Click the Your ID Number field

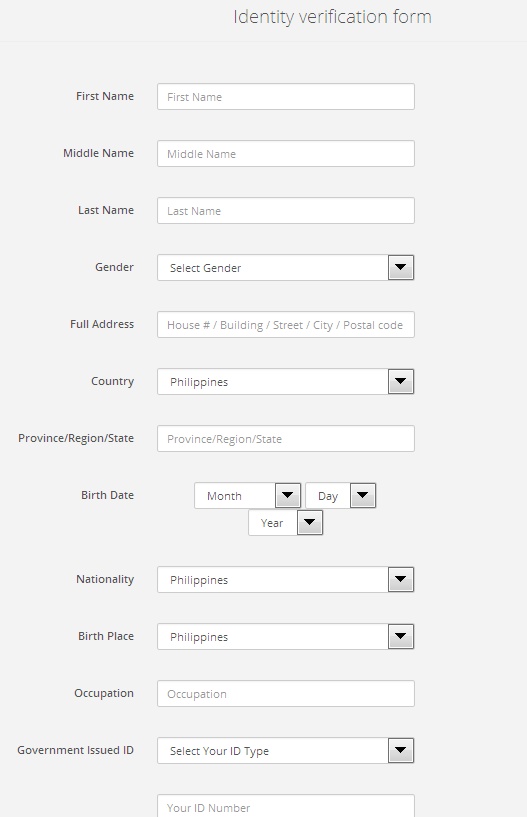[x=286, y=806]
